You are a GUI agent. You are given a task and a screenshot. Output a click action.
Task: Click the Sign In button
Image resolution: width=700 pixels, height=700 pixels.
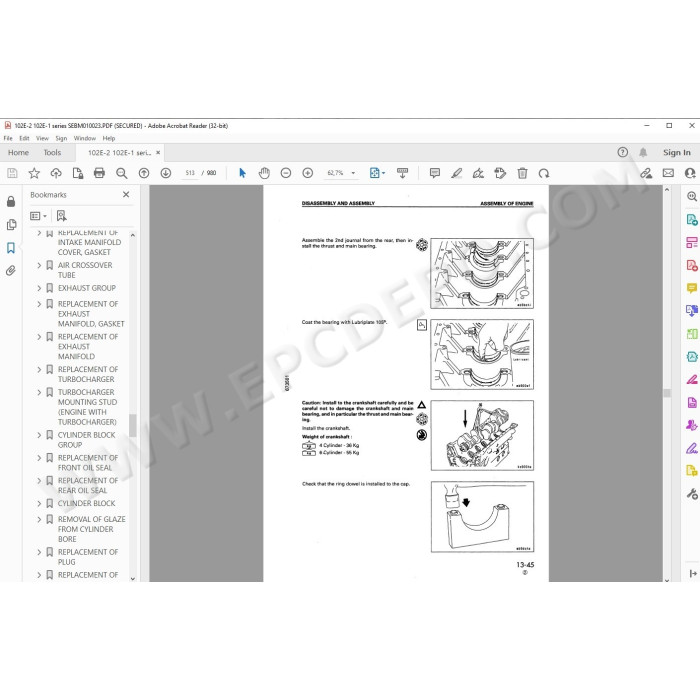click(677, 153)
